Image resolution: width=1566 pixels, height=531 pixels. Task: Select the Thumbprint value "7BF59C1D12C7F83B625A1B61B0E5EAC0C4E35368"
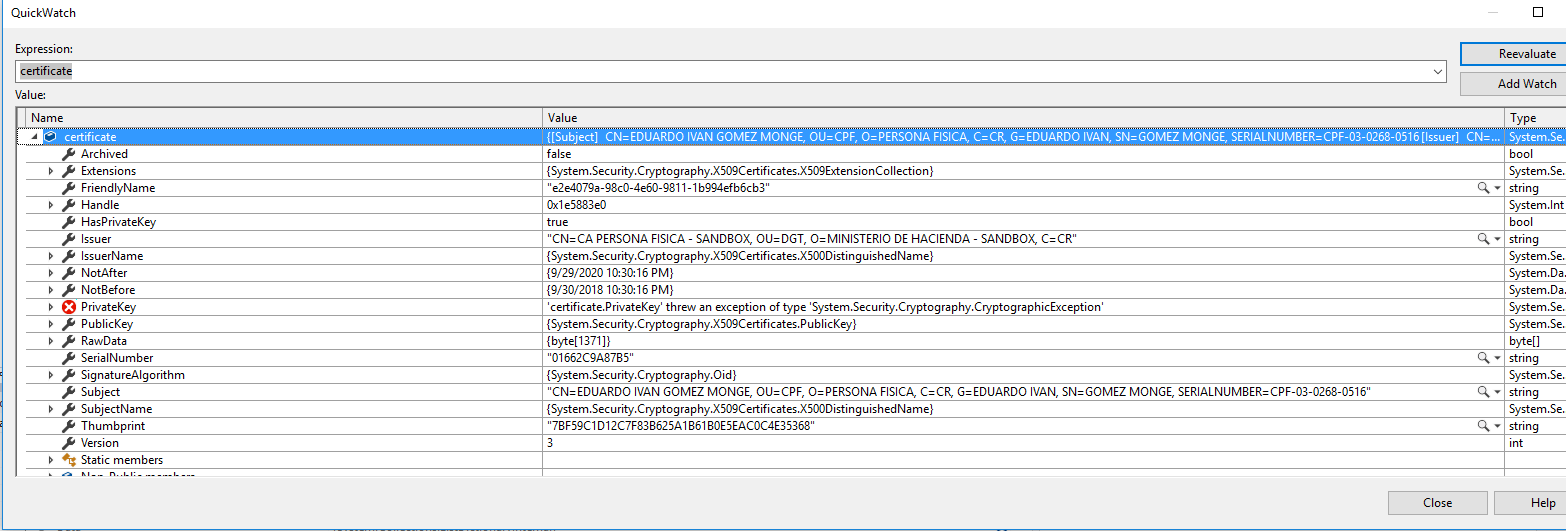(x=681, y=426)
